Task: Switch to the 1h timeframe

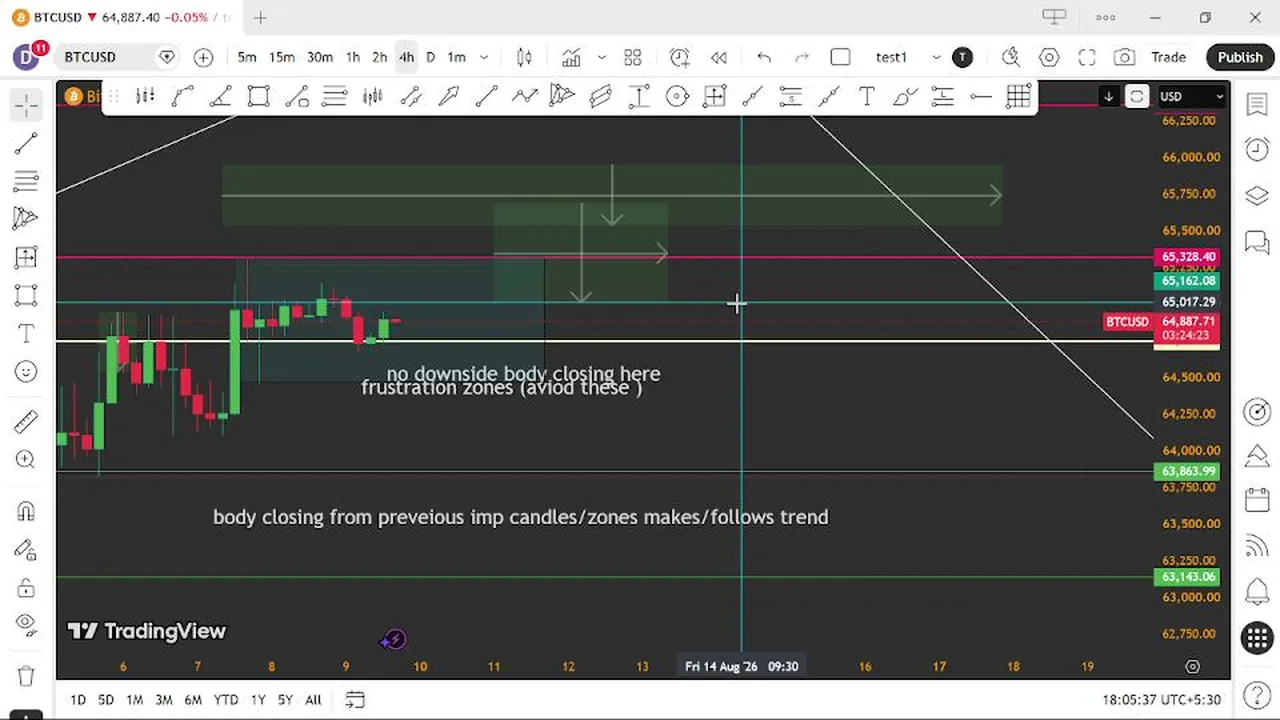Action: (x=353, y=57)
